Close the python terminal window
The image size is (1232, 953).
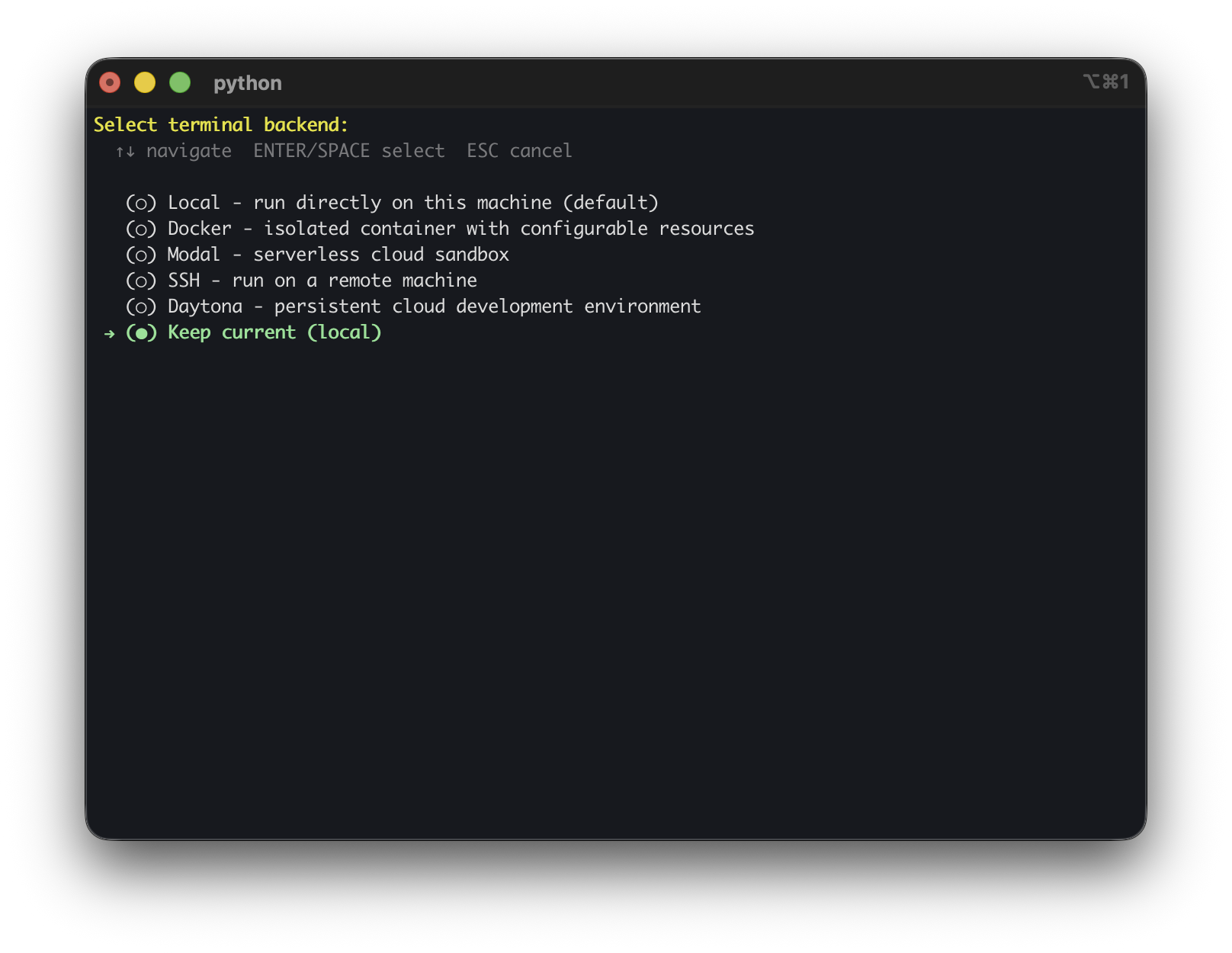coord(110,82)
